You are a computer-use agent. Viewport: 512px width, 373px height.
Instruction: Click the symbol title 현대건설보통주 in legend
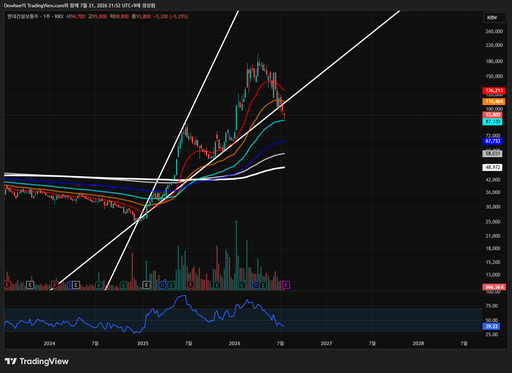(x=23, y=16)
